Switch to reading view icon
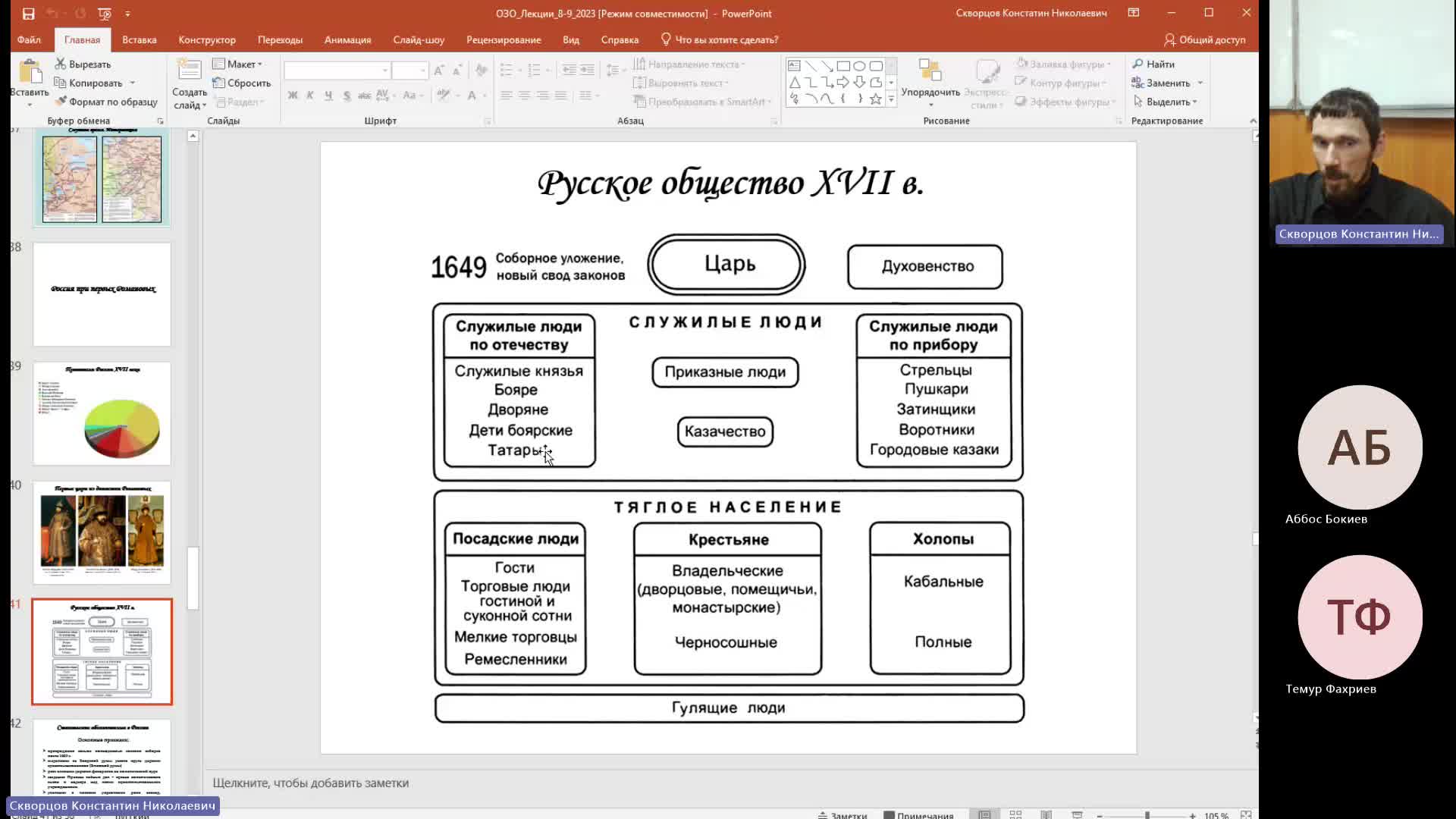Screen dimensions: 1456x819 tap(1046, 814)
